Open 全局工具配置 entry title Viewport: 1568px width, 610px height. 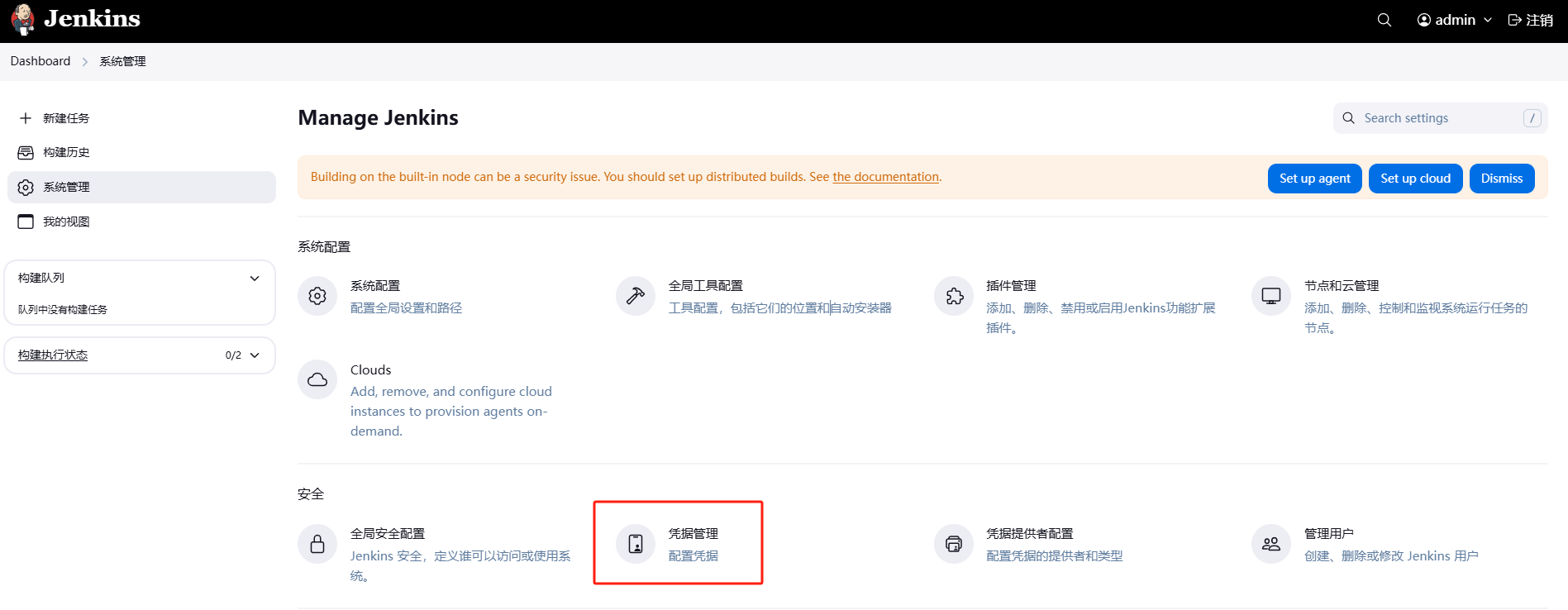click(706, 286)
